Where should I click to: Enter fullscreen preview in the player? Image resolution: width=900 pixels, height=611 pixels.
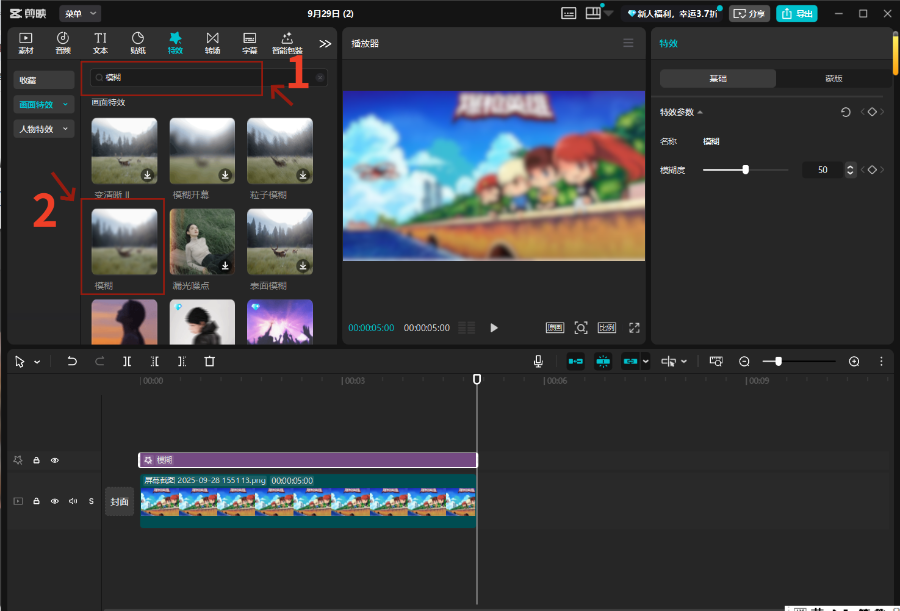[x=634, y=327]
